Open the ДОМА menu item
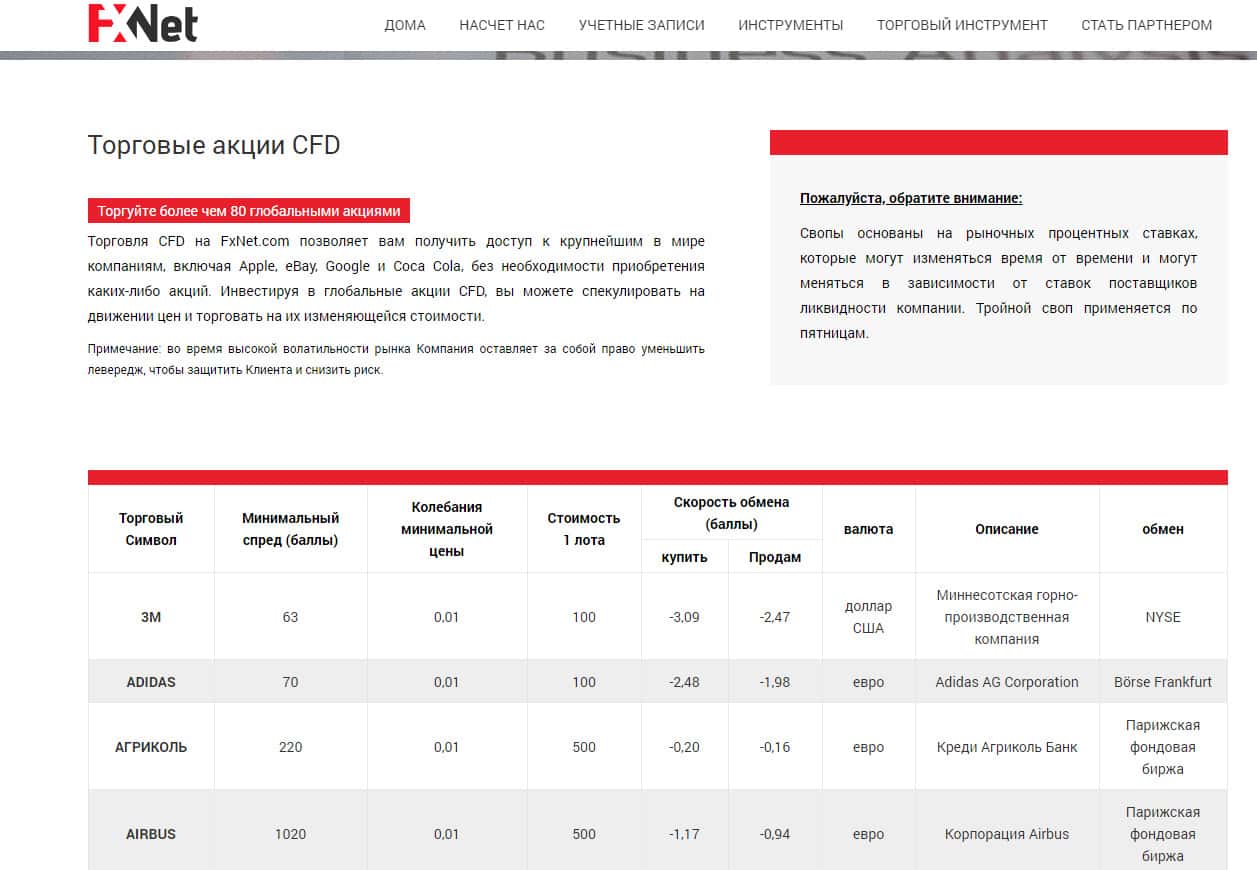The height and width of the screenshot is (870, 1257). (x=405, y=25)
